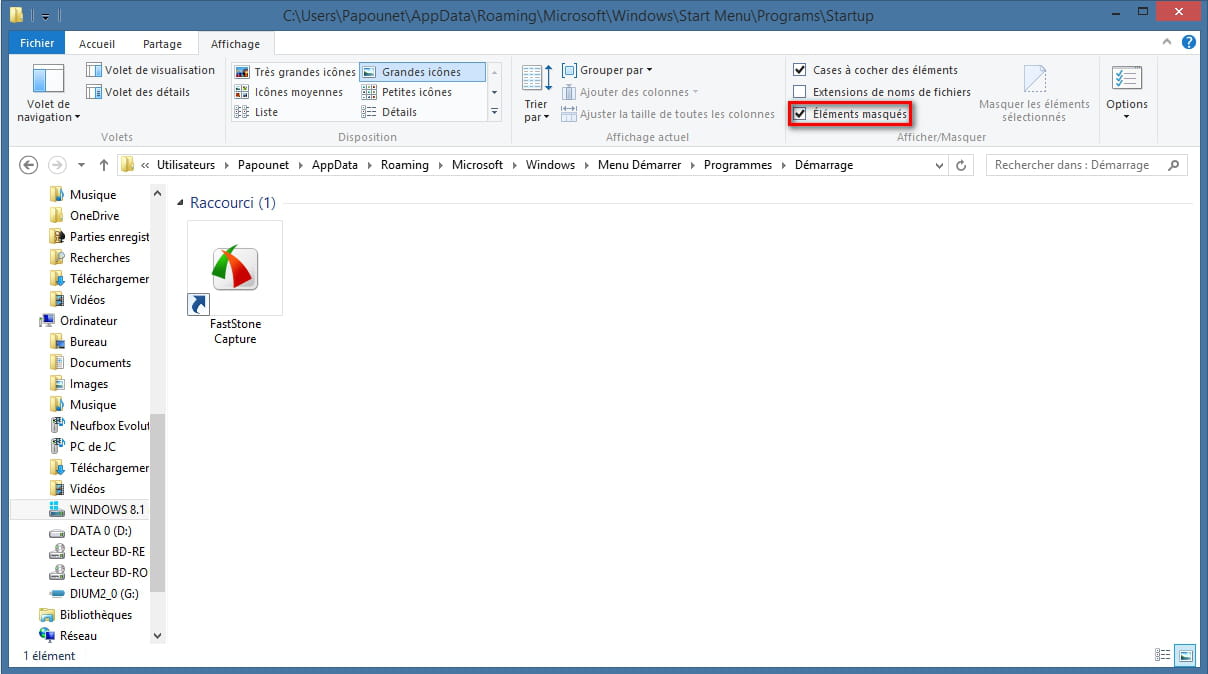1208x674 pixels.
Task: Select Bibliothèques in the navigation pane
Action: coord(95,615)
